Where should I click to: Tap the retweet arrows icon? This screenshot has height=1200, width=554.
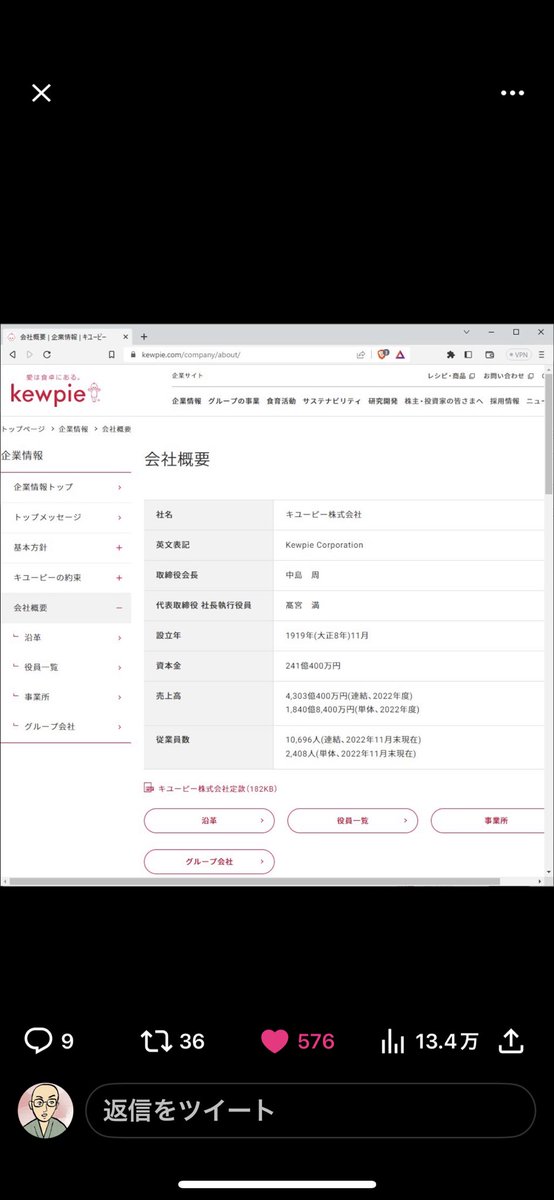tap(156, 1041)
